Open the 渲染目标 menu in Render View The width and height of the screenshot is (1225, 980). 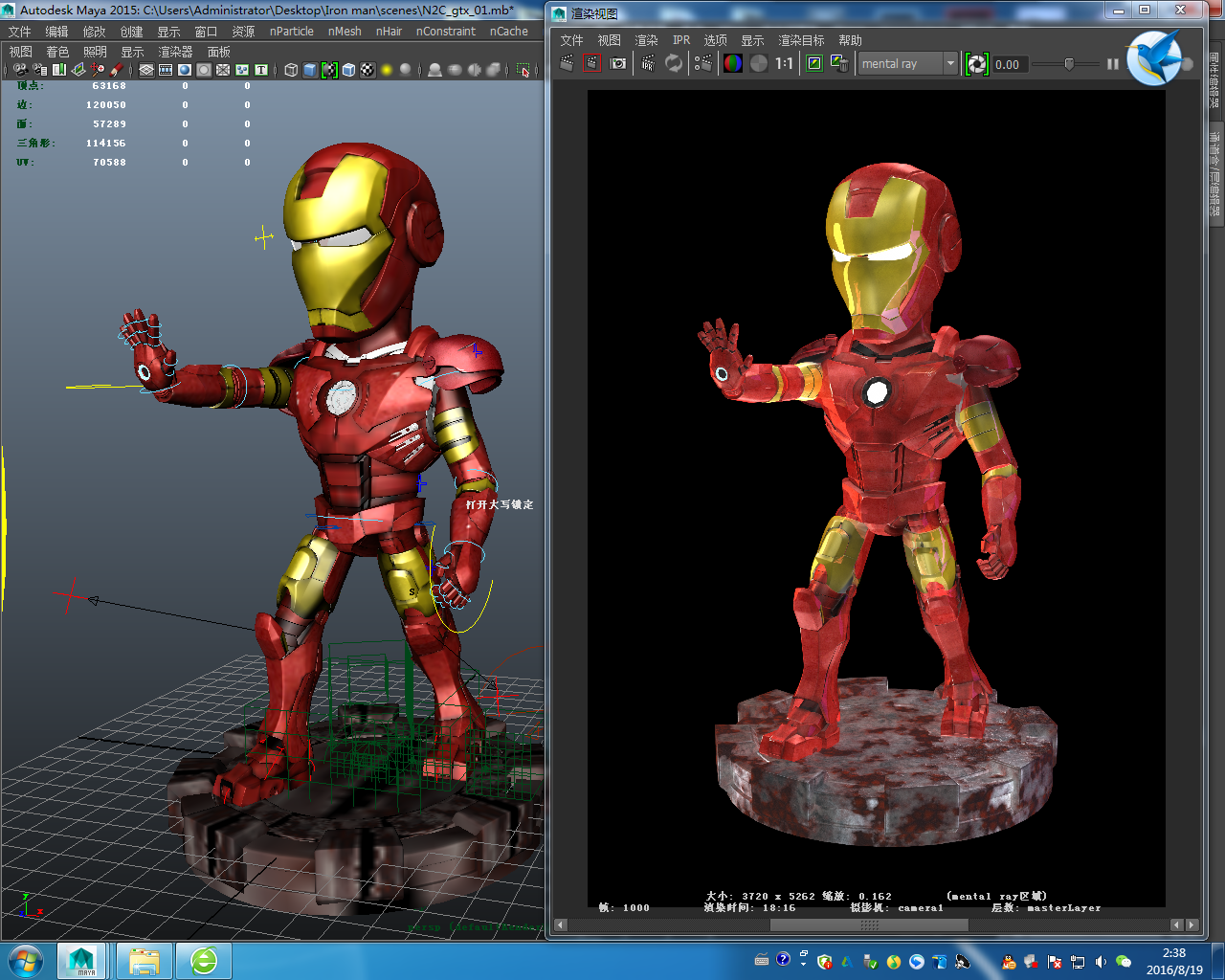801,40
